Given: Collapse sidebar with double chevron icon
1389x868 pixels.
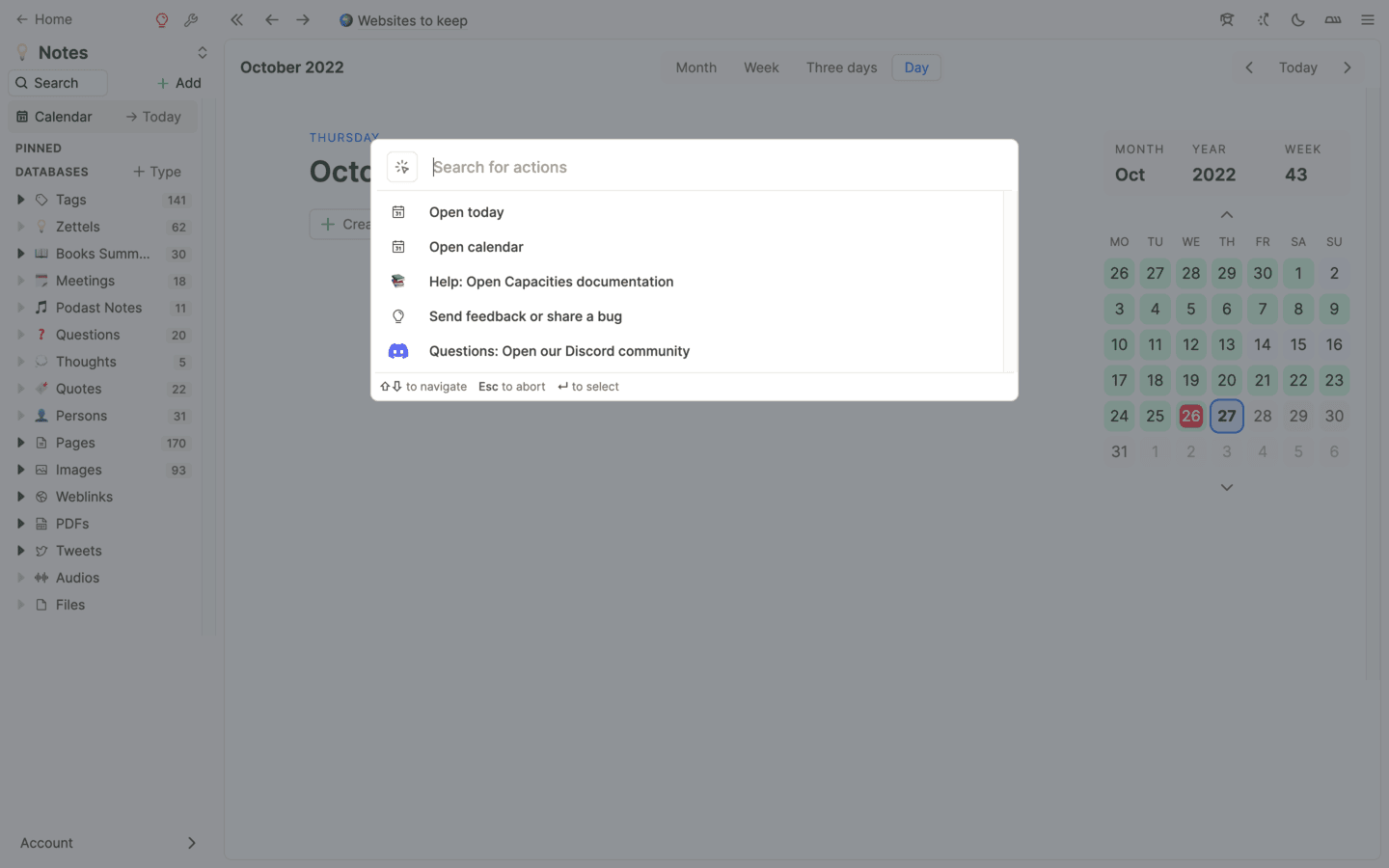Looking at the screenshot, I should point(237,20).
